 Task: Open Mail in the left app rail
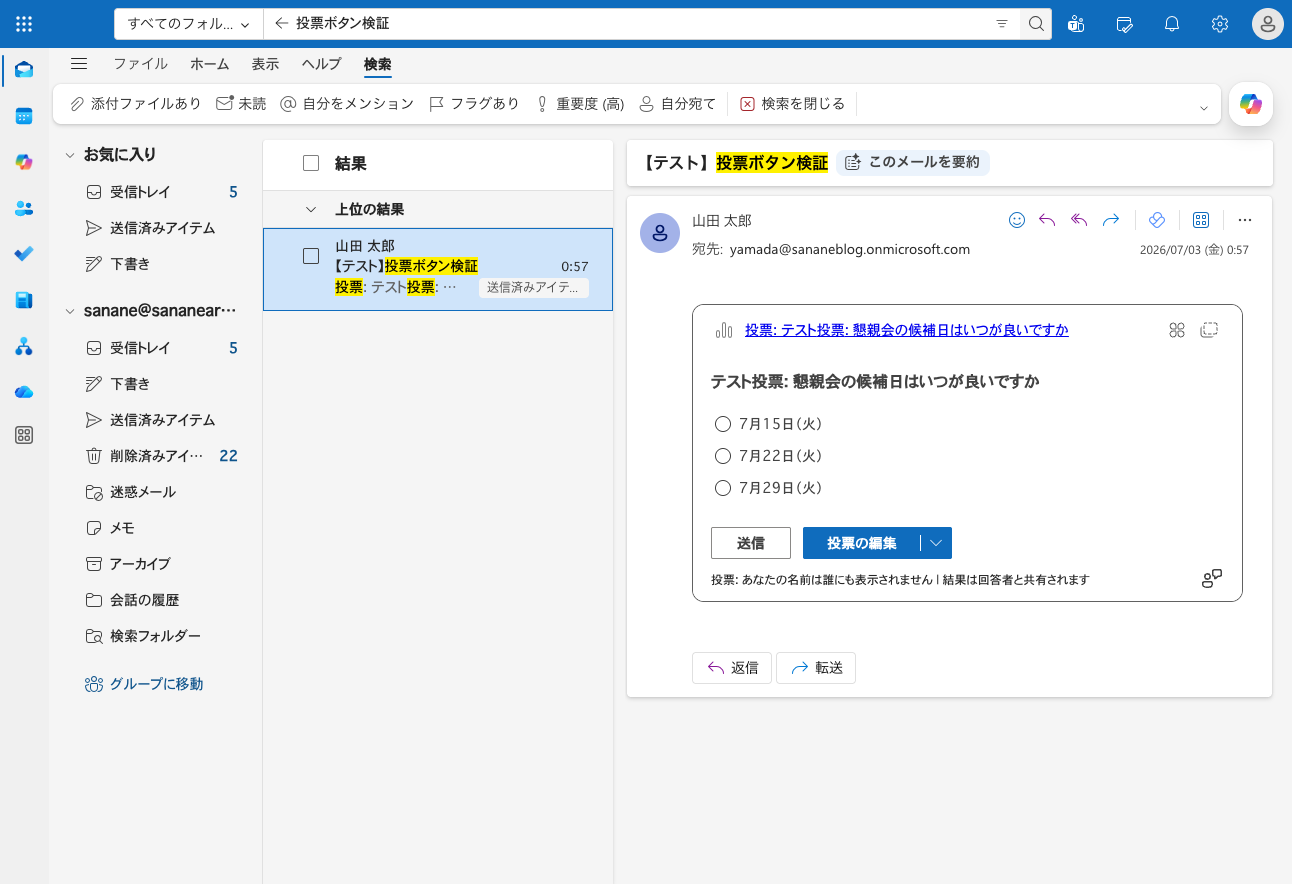pos(24,70)
